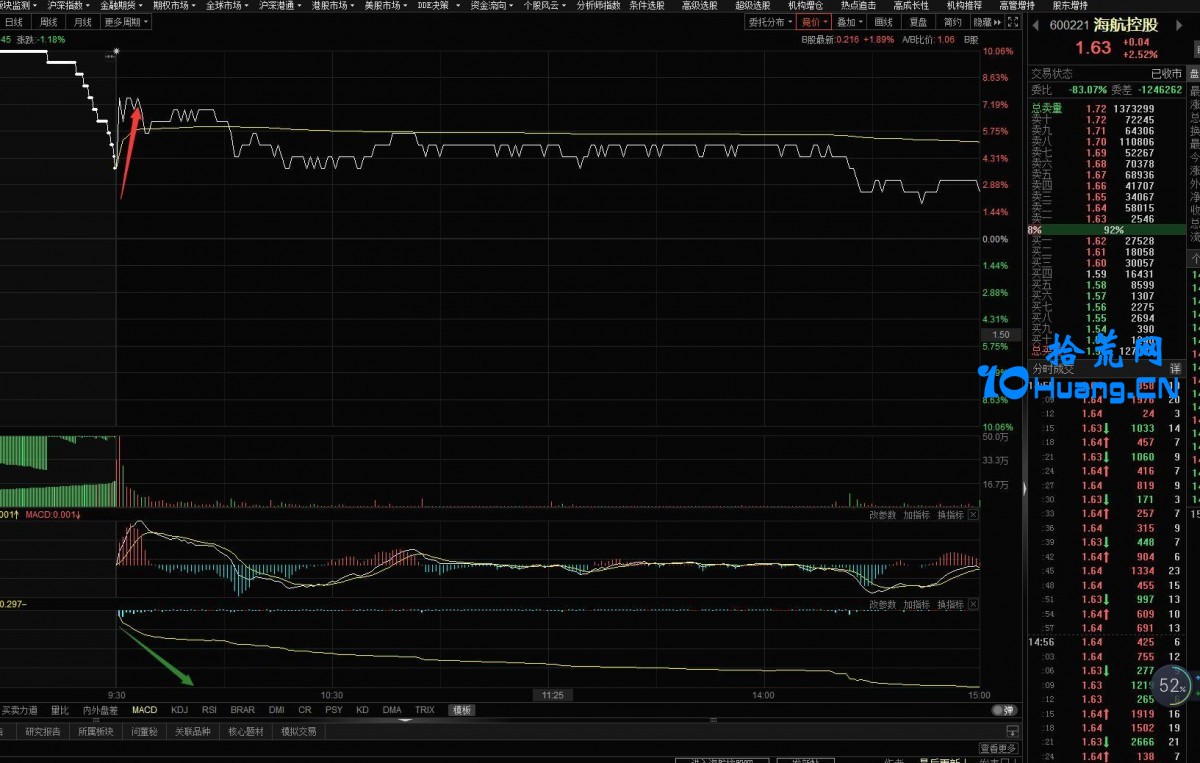Click 详 detail button in trade list
This screenshot has height=763, width=1200.
(1175, 369)
